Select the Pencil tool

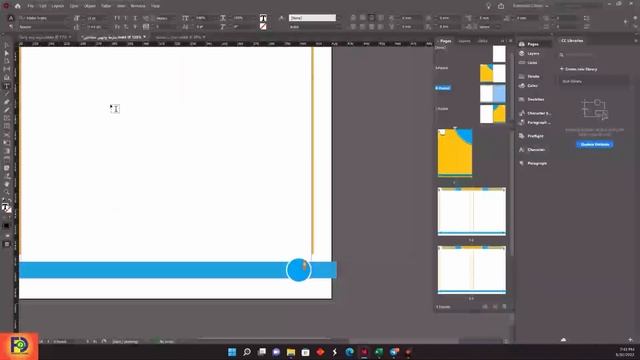point(7,110)
